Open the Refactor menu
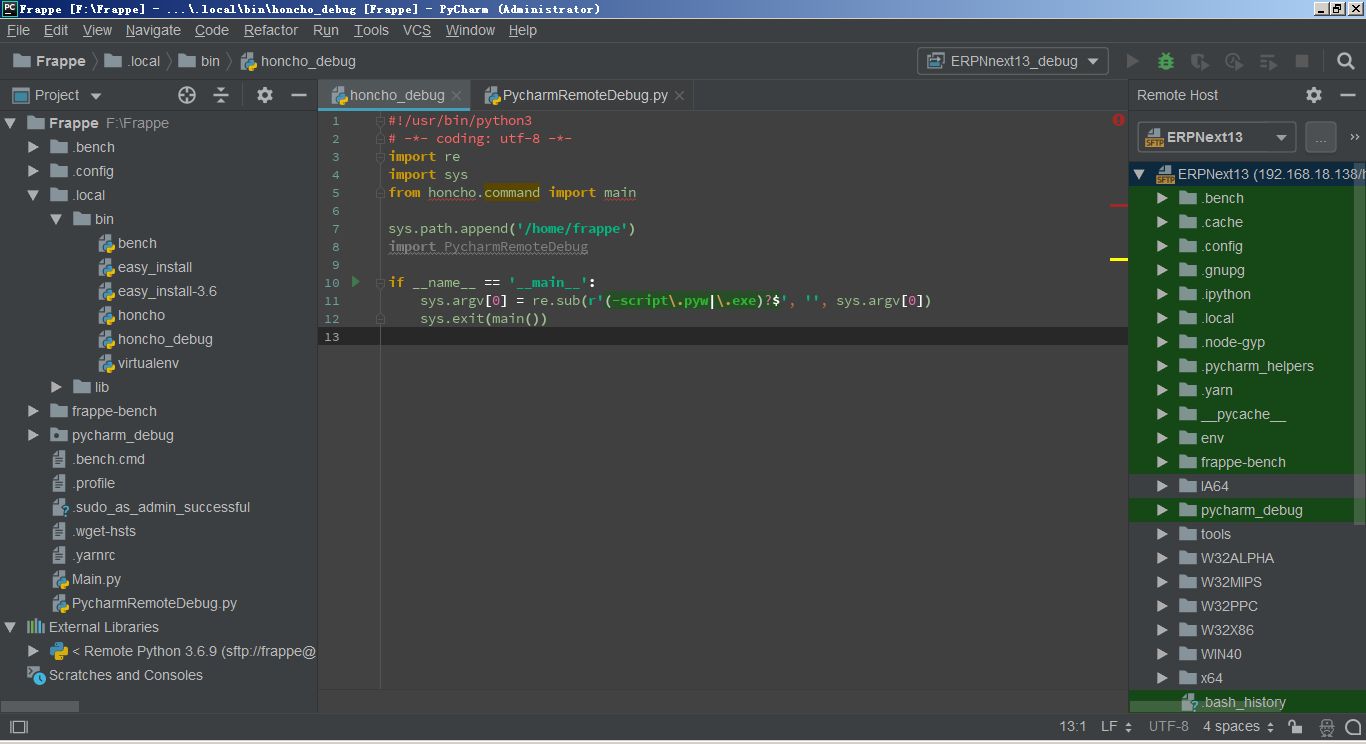The width and height of the screenshot is (1366, 744). tap(271, 30)
